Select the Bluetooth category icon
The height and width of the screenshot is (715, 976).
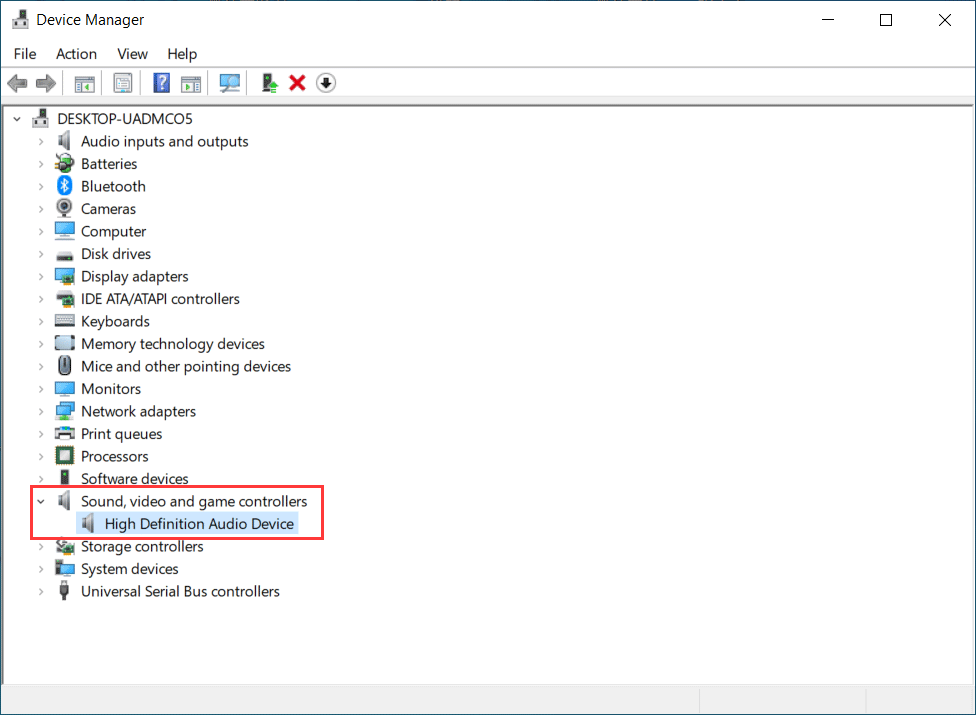(x=65, y=186)
